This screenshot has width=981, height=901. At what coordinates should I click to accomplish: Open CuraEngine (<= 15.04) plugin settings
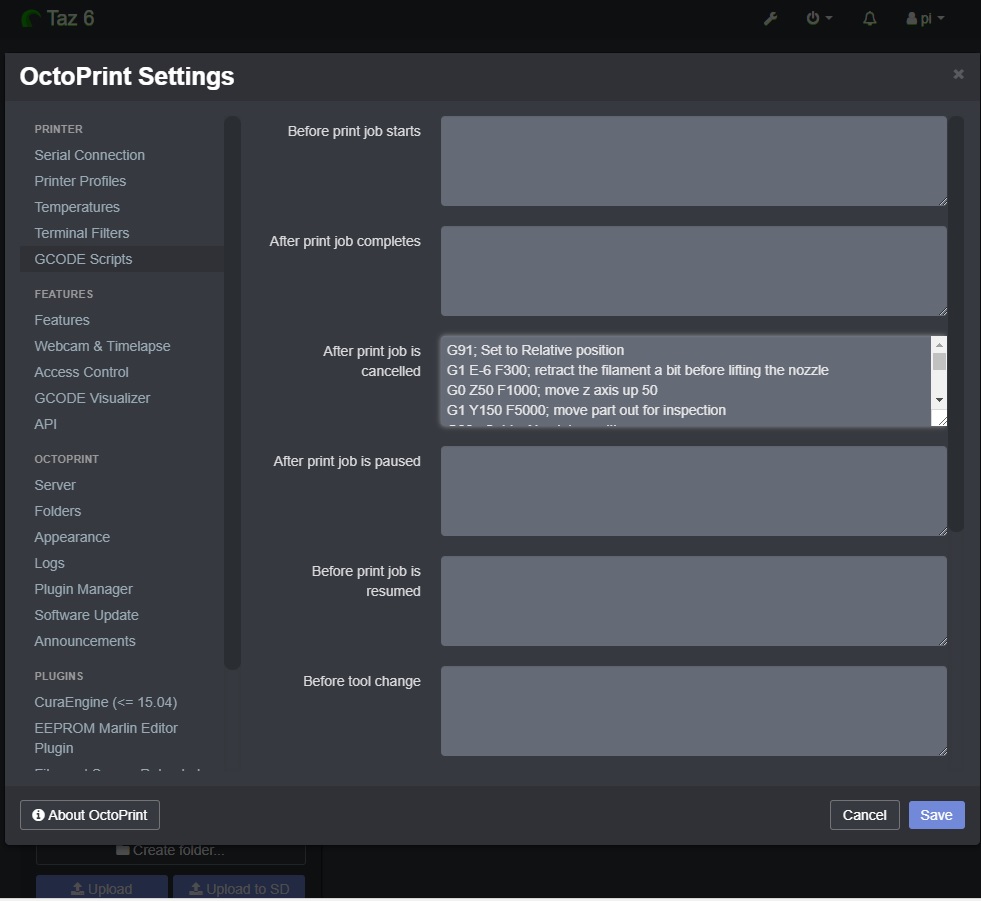106,702
